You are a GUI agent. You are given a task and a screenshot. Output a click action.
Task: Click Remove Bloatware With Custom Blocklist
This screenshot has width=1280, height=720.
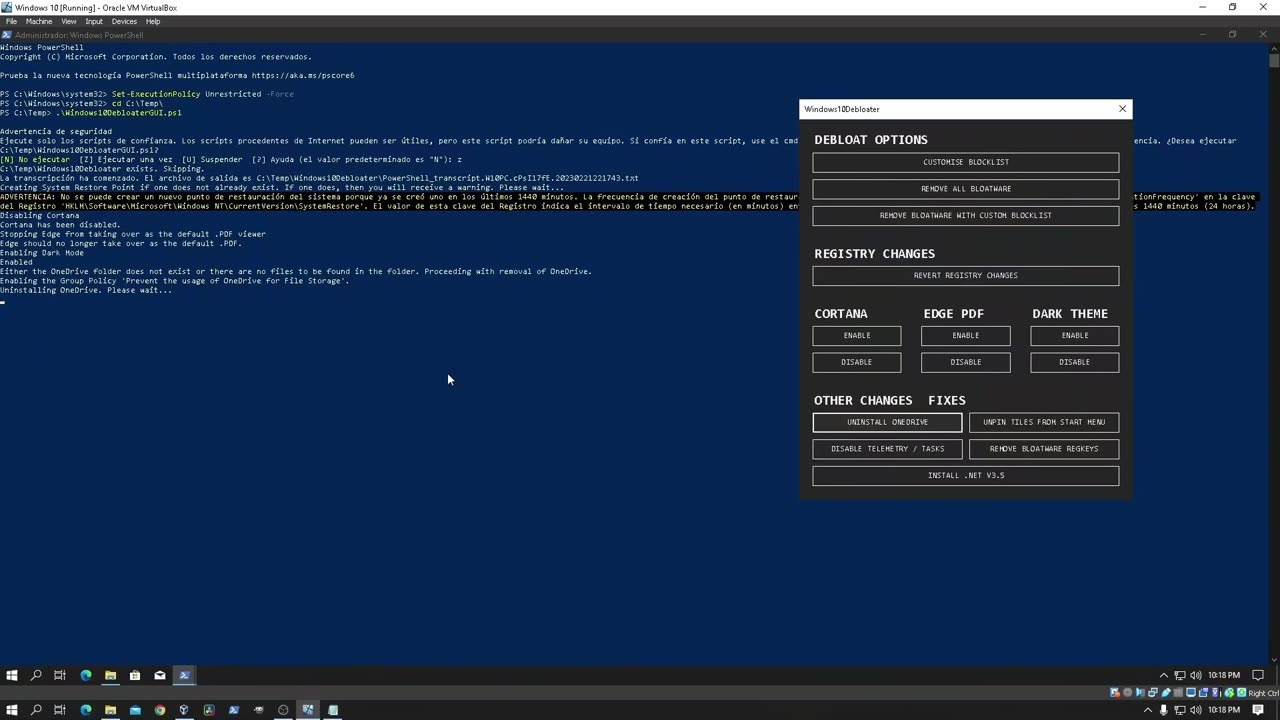click(965, 215)
